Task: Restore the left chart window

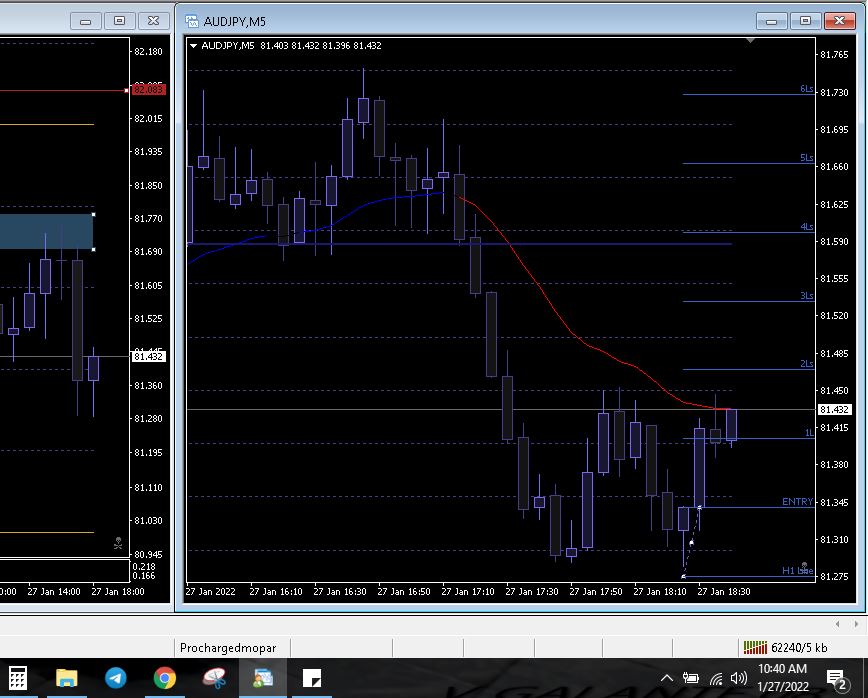Action: point(120,21)
